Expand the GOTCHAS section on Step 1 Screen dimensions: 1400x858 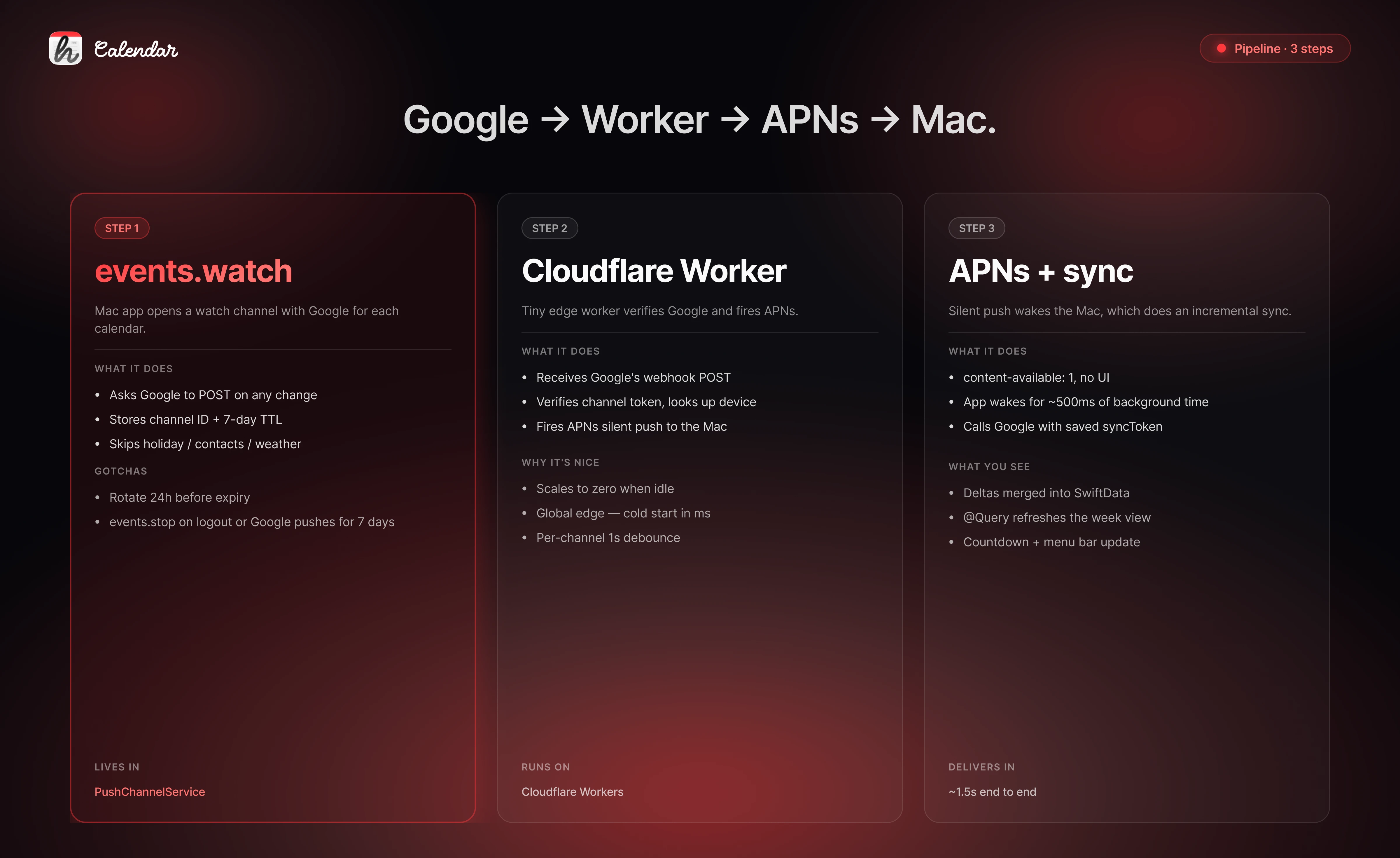pyautogui.click(x=120, y=471)
